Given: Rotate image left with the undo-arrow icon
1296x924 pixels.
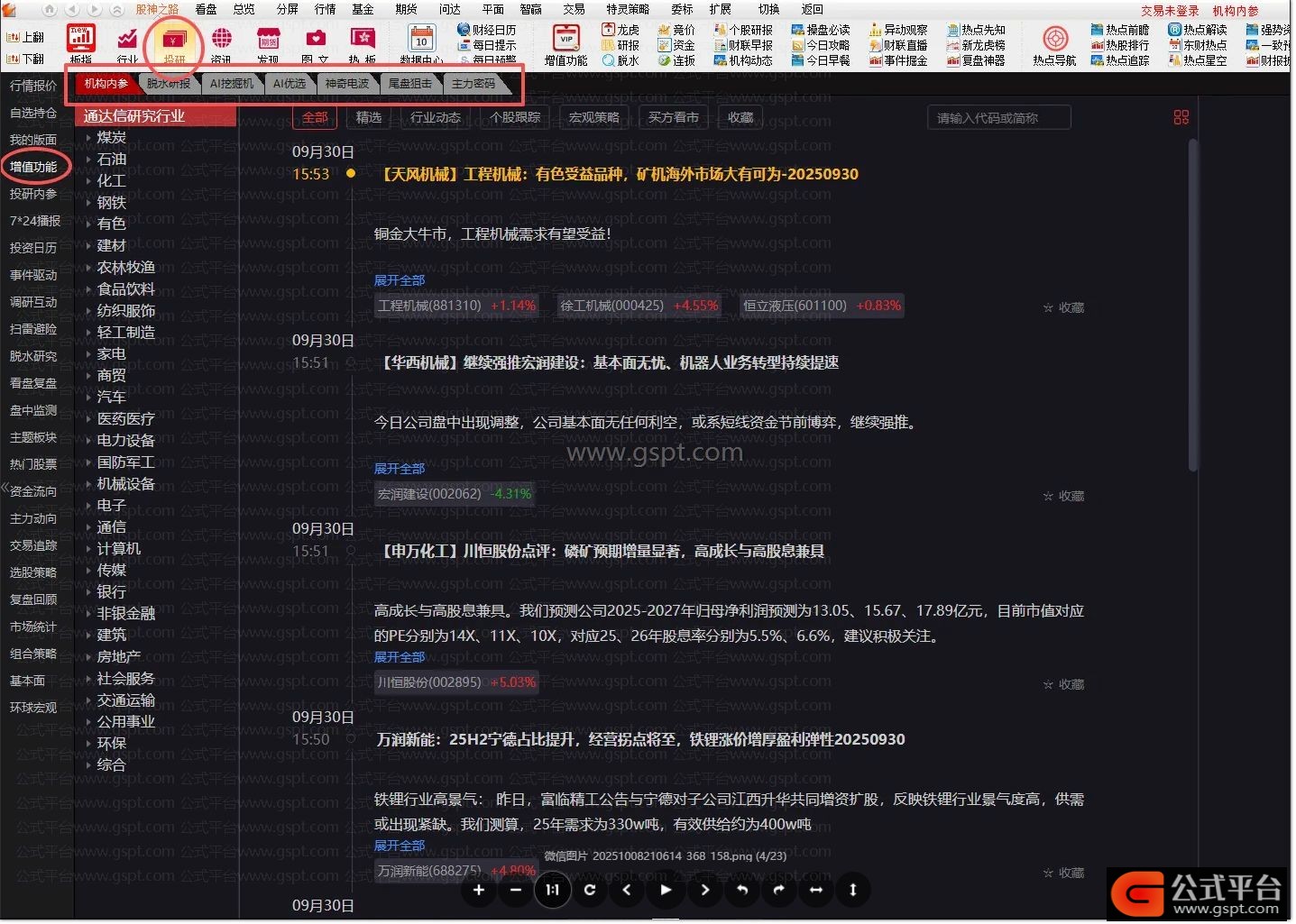Looking at the screenshot, I should 741,891.
